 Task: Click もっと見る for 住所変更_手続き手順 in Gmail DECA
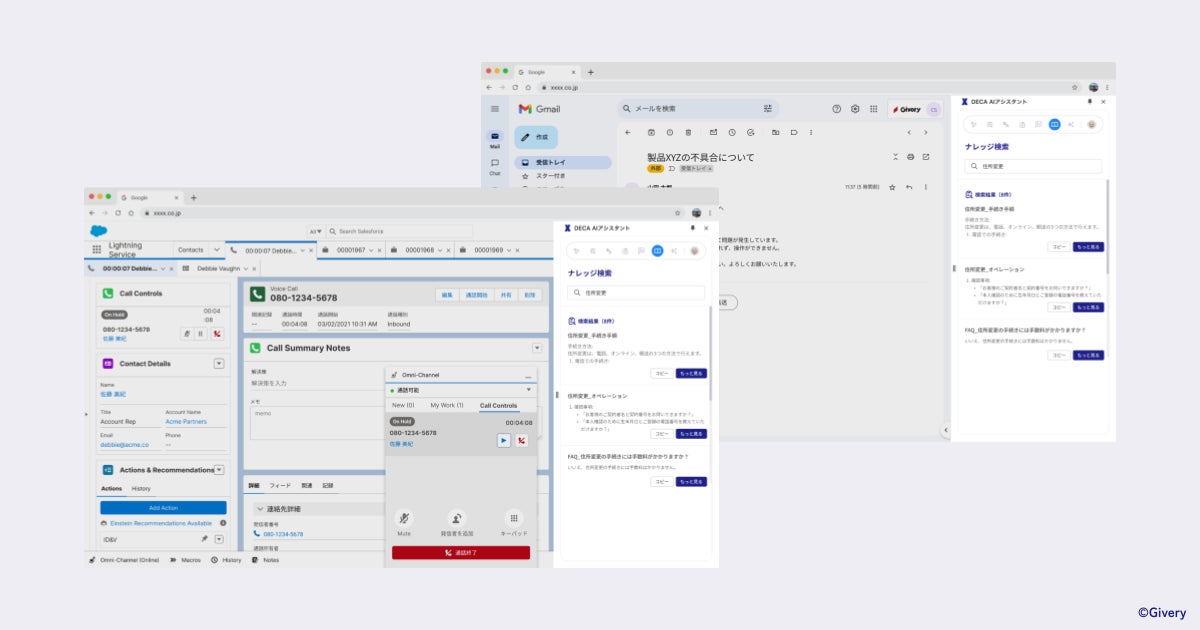[x=1089, y=247]
